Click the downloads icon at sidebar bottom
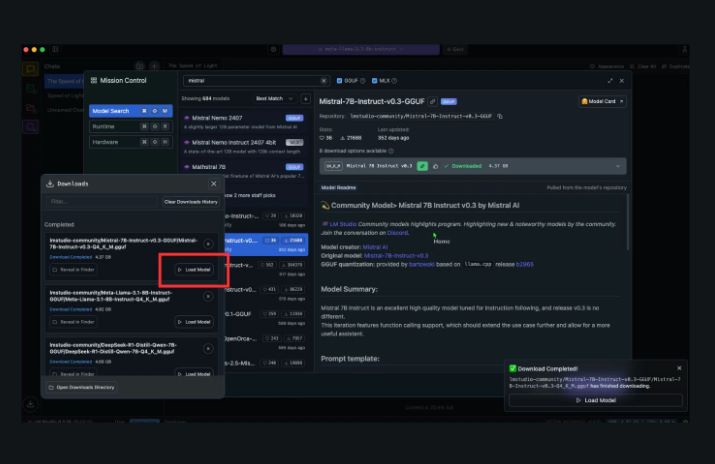This screenshot has width=715, height=464. (31, 404)
